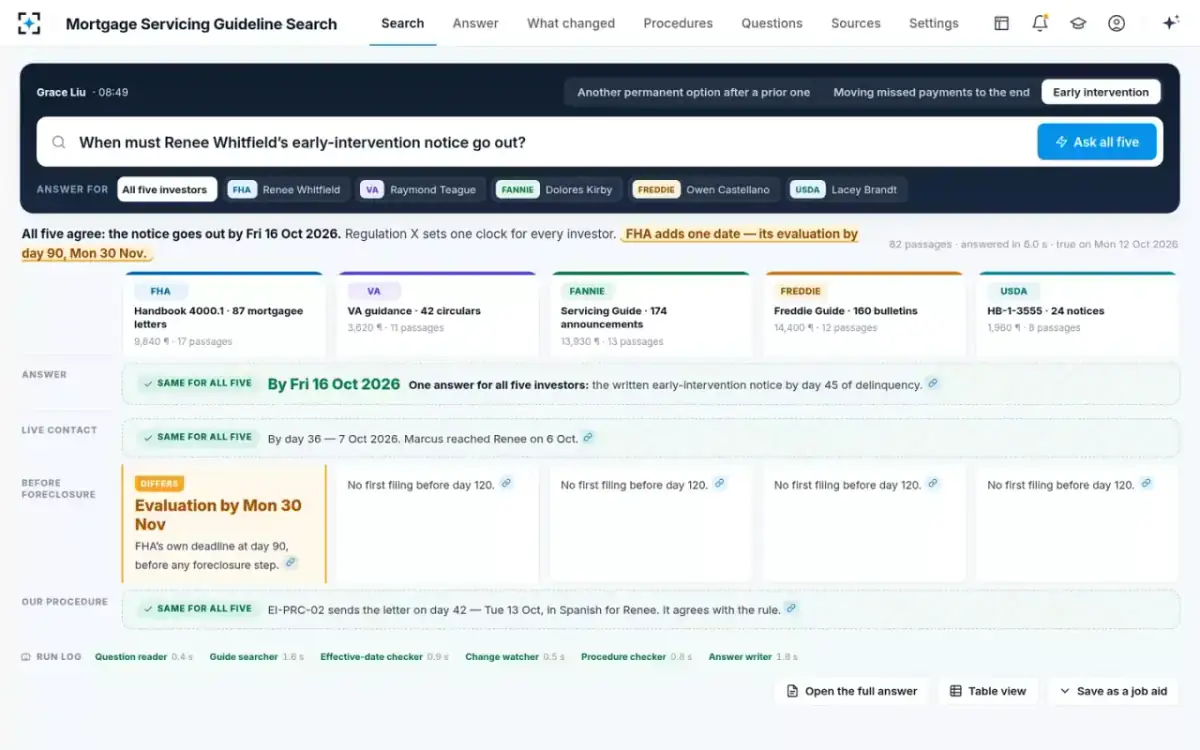This screenshot has height=750, width=1200.
Task: Filter by USDA Lacey Brandt
Action: tap(845, 189)
